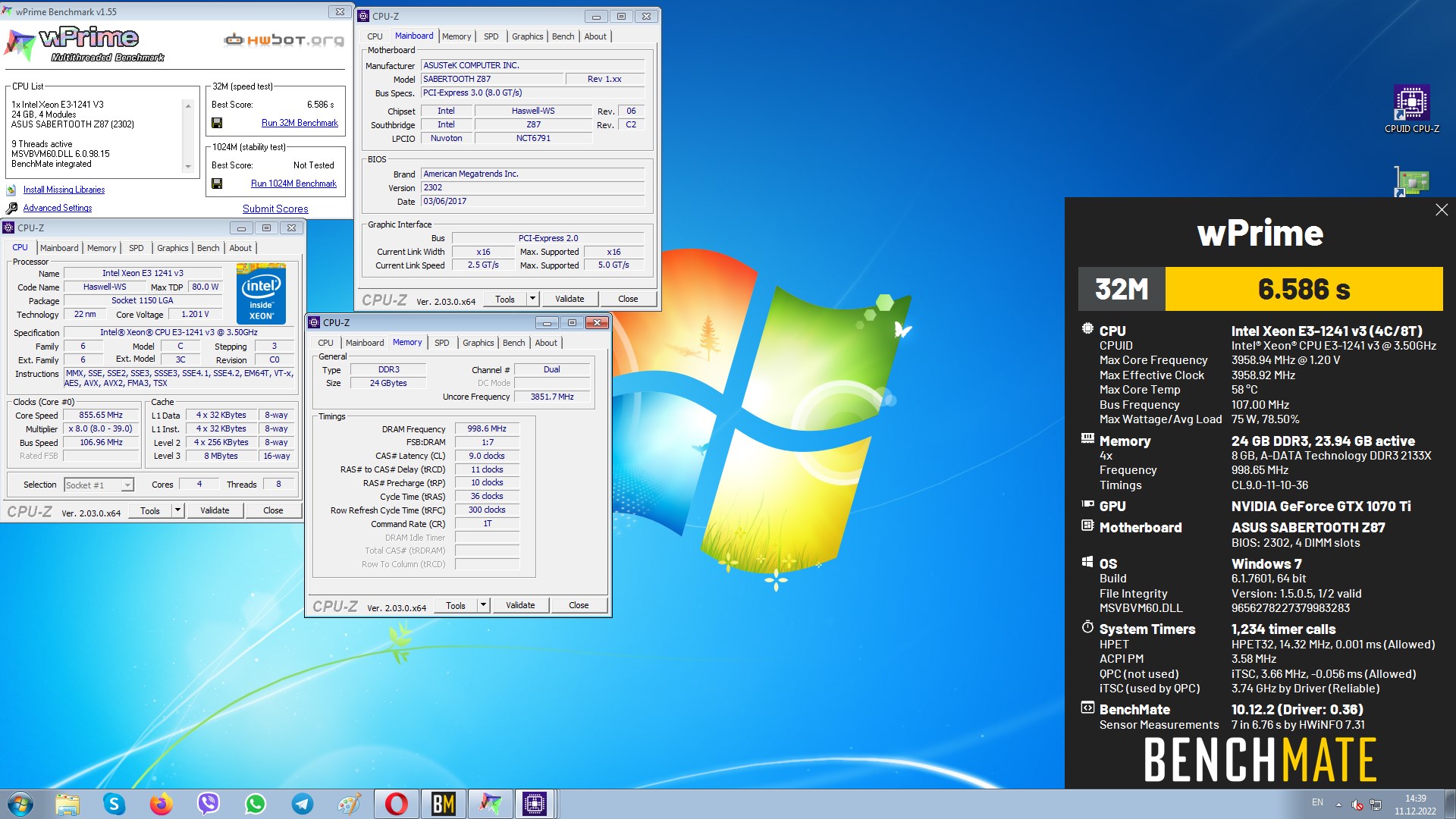
Task: Open Firefox from the taskbar
Action: coord(161,804)
